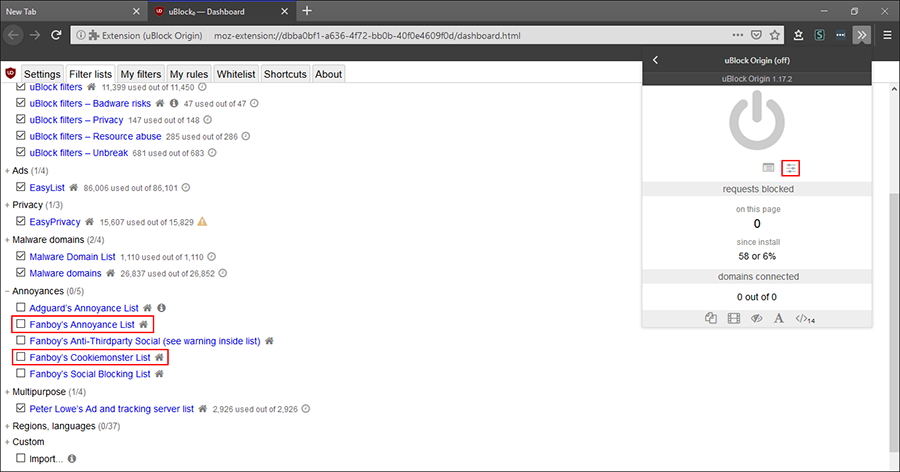900x472 pixels.
Task: Reload the current page
Action: coord(56,35)
